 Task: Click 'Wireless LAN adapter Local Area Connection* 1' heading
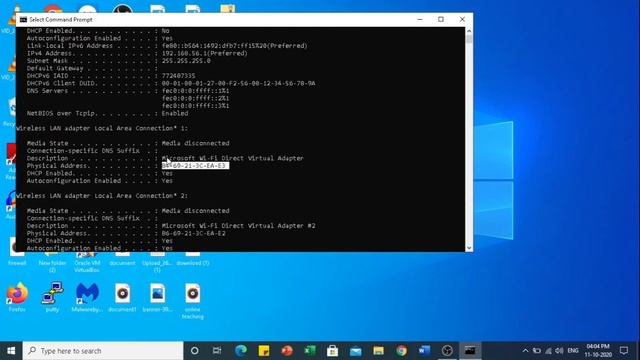(x=102, y=128)
